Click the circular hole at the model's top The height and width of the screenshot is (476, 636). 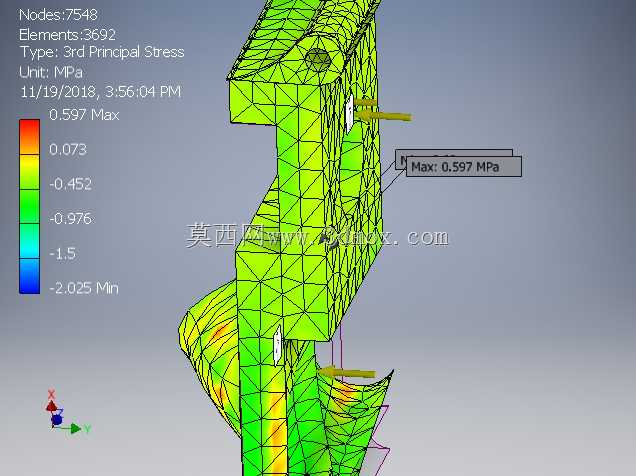(x=318, y=60)
